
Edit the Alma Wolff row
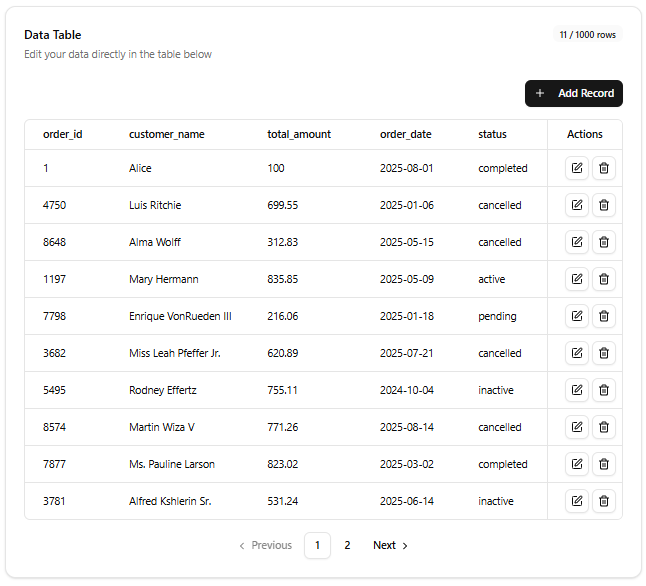pos(577,242)
